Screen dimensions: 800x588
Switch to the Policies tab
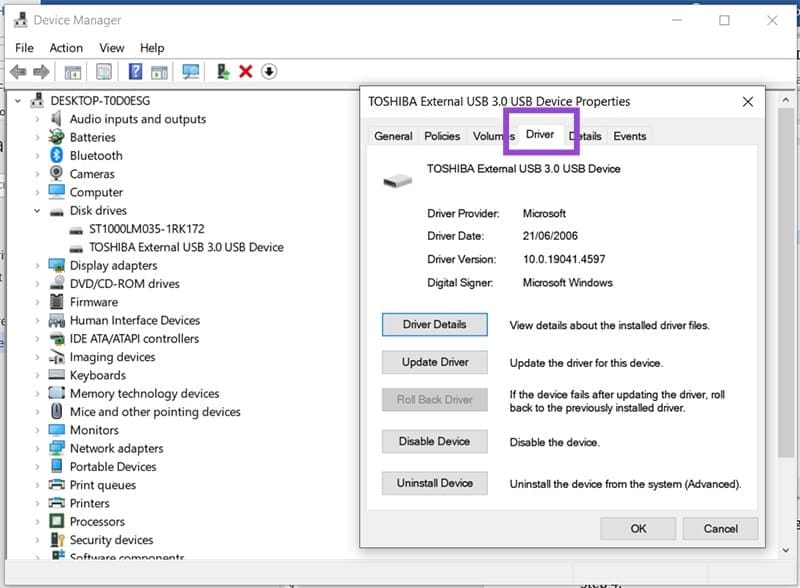442,136
